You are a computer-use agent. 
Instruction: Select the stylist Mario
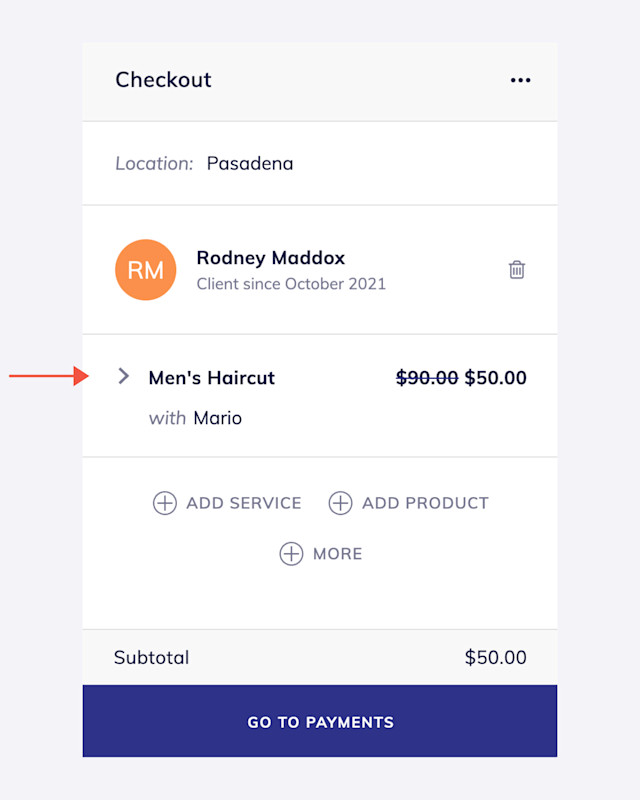click(x=217, y=418)
